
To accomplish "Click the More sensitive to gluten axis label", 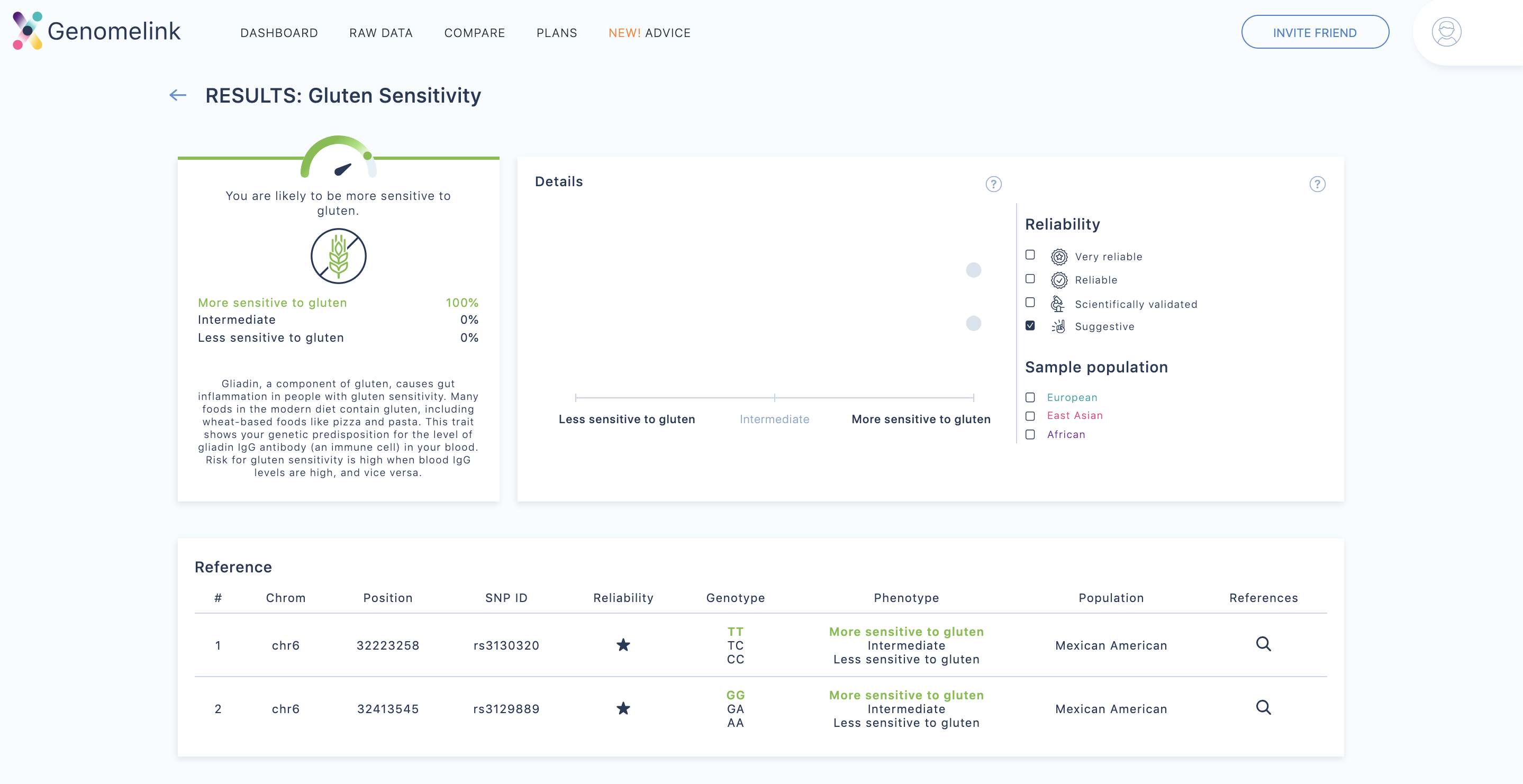I will click(921, 419).
